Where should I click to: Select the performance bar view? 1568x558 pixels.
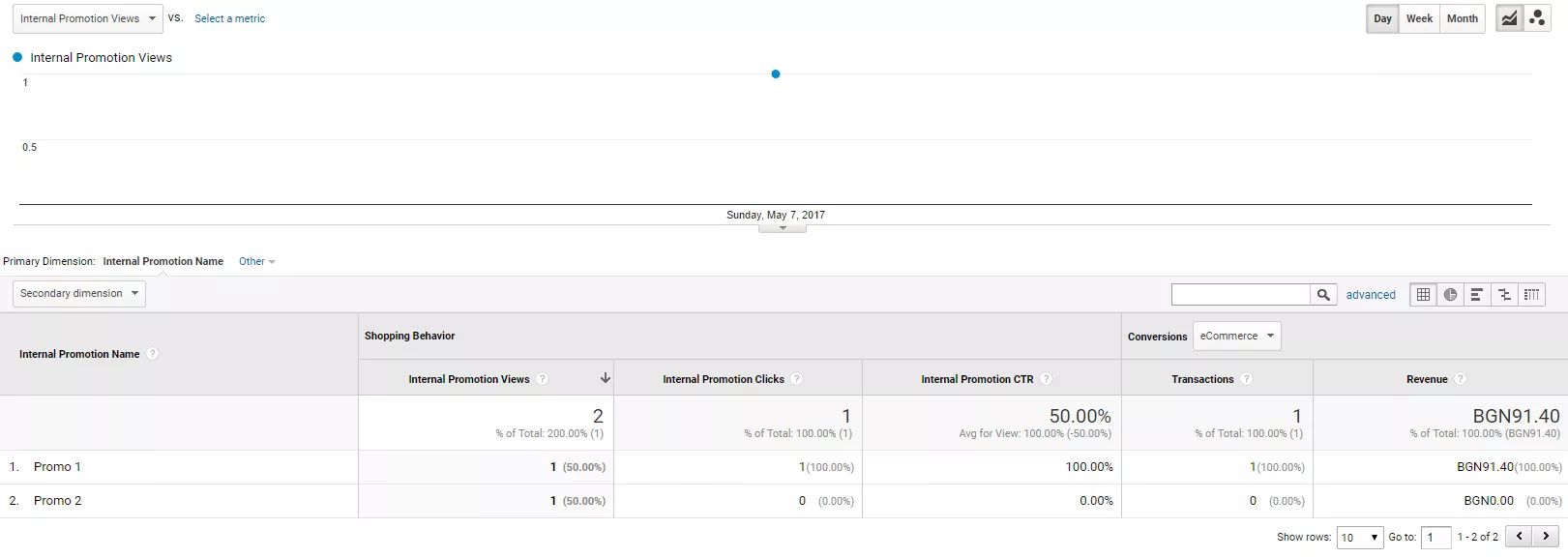point(1477,295)
